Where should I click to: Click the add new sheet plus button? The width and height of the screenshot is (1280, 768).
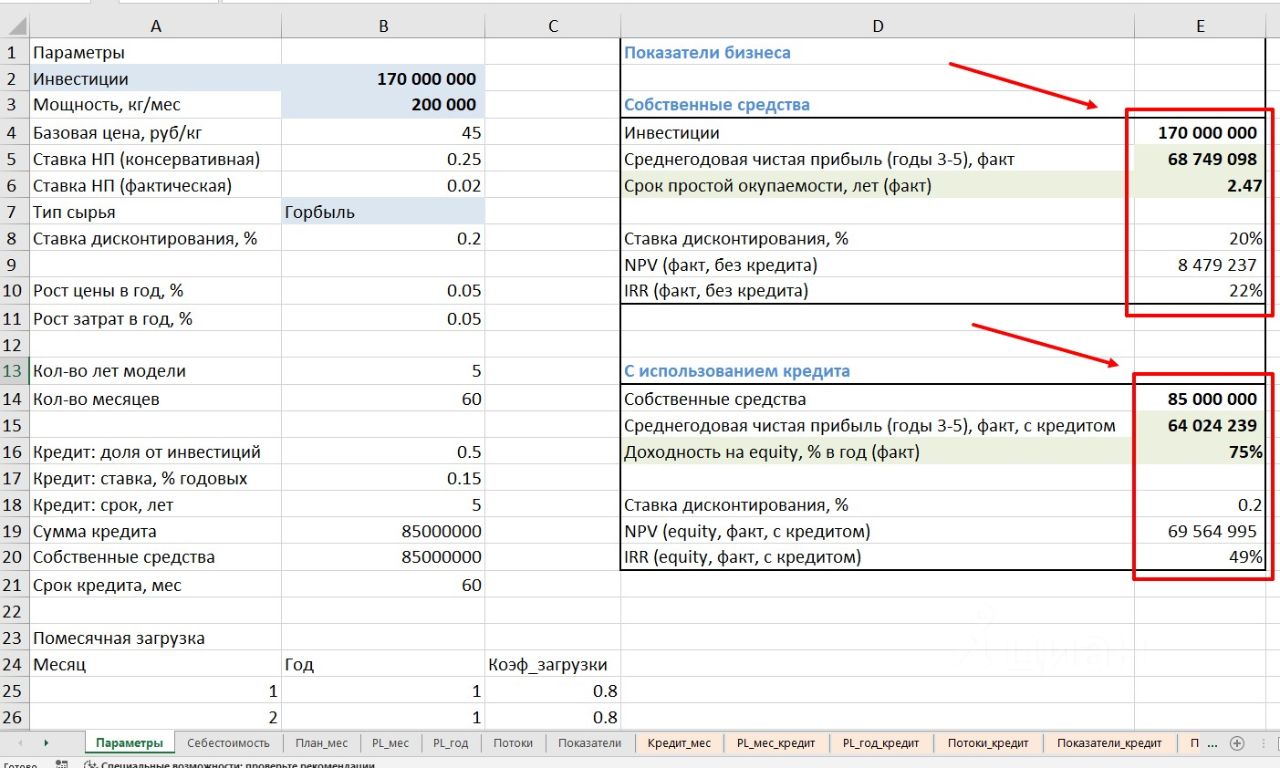1237,743
